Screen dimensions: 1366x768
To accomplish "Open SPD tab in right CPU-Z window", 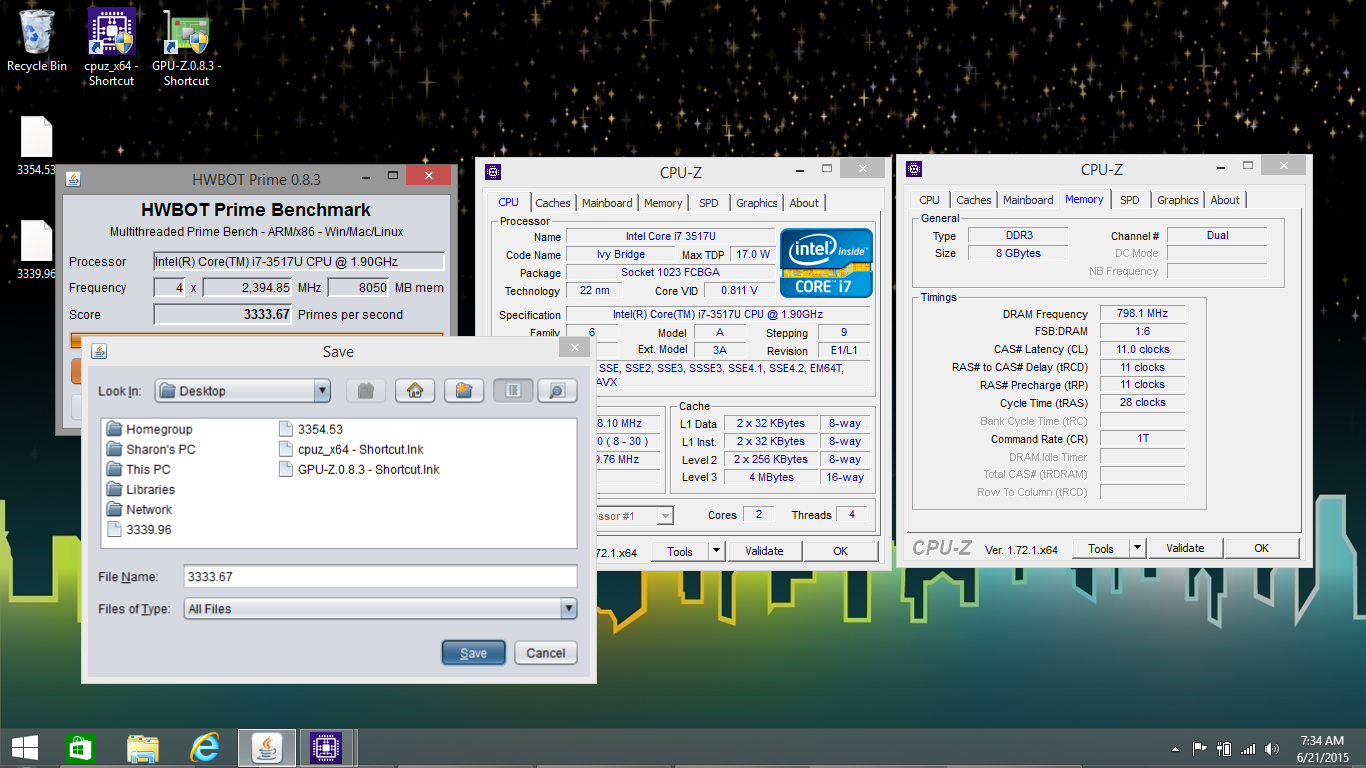I will 1130,200.
